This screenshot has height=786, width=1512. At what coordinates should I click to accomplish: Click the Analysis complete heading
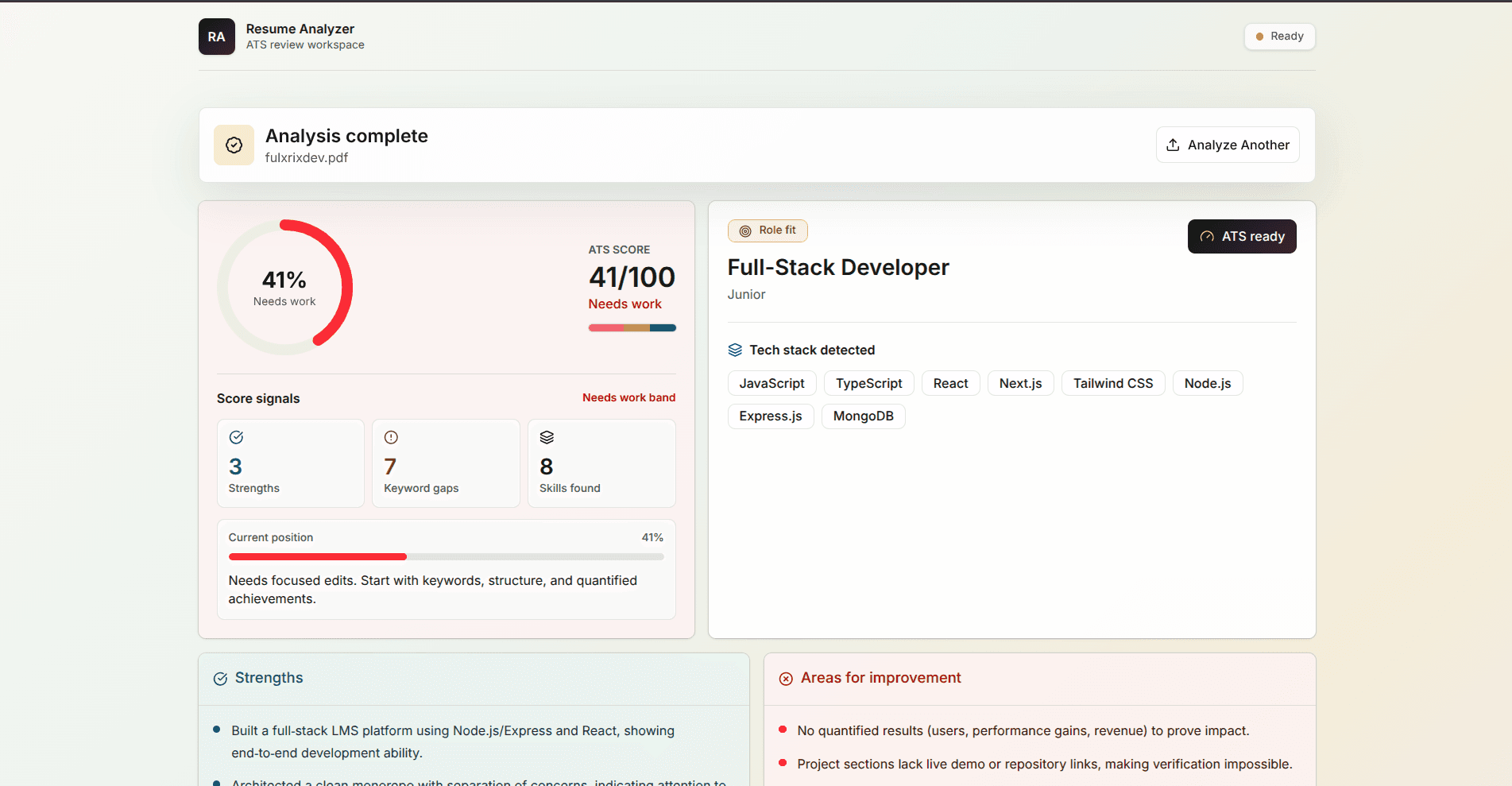coord(346,136)
